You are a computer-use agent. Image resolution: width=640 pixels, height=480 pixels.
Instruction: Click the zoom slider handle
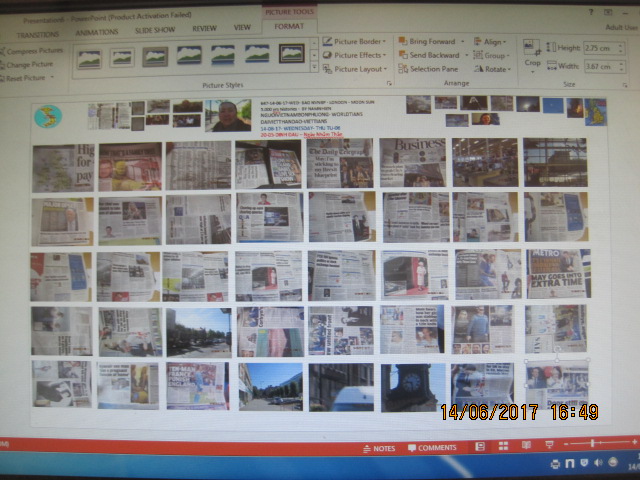tap(592, 443)
